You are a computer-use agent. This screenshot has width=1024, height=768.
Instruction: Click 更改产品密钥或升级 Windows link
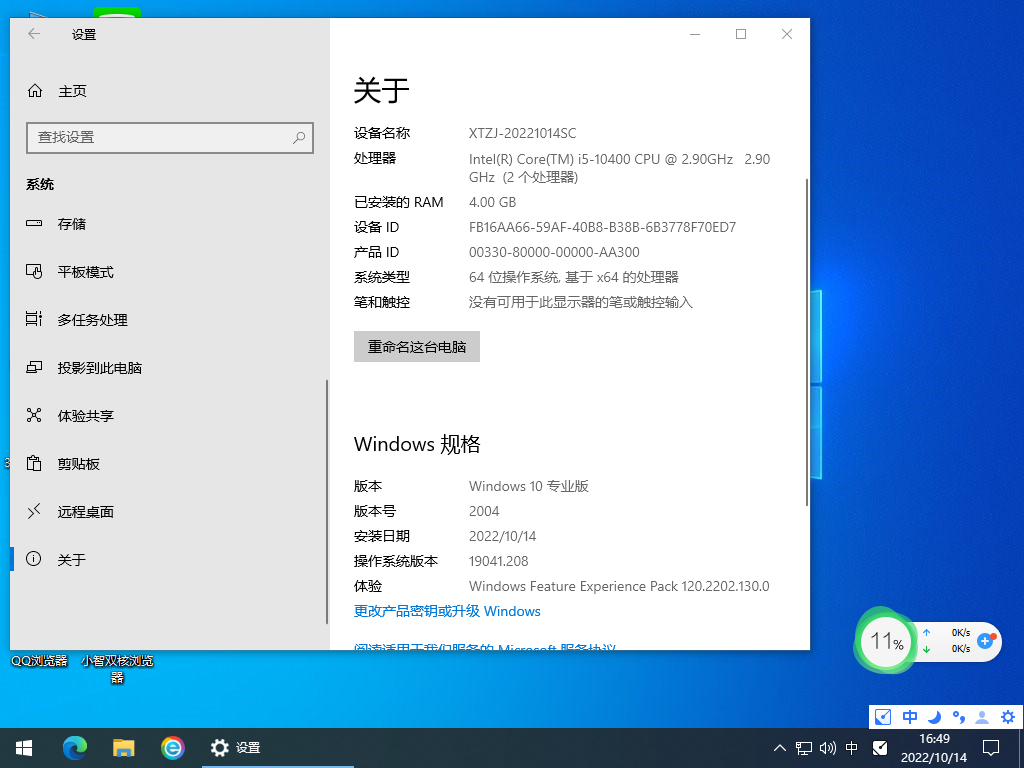point(446,611)
